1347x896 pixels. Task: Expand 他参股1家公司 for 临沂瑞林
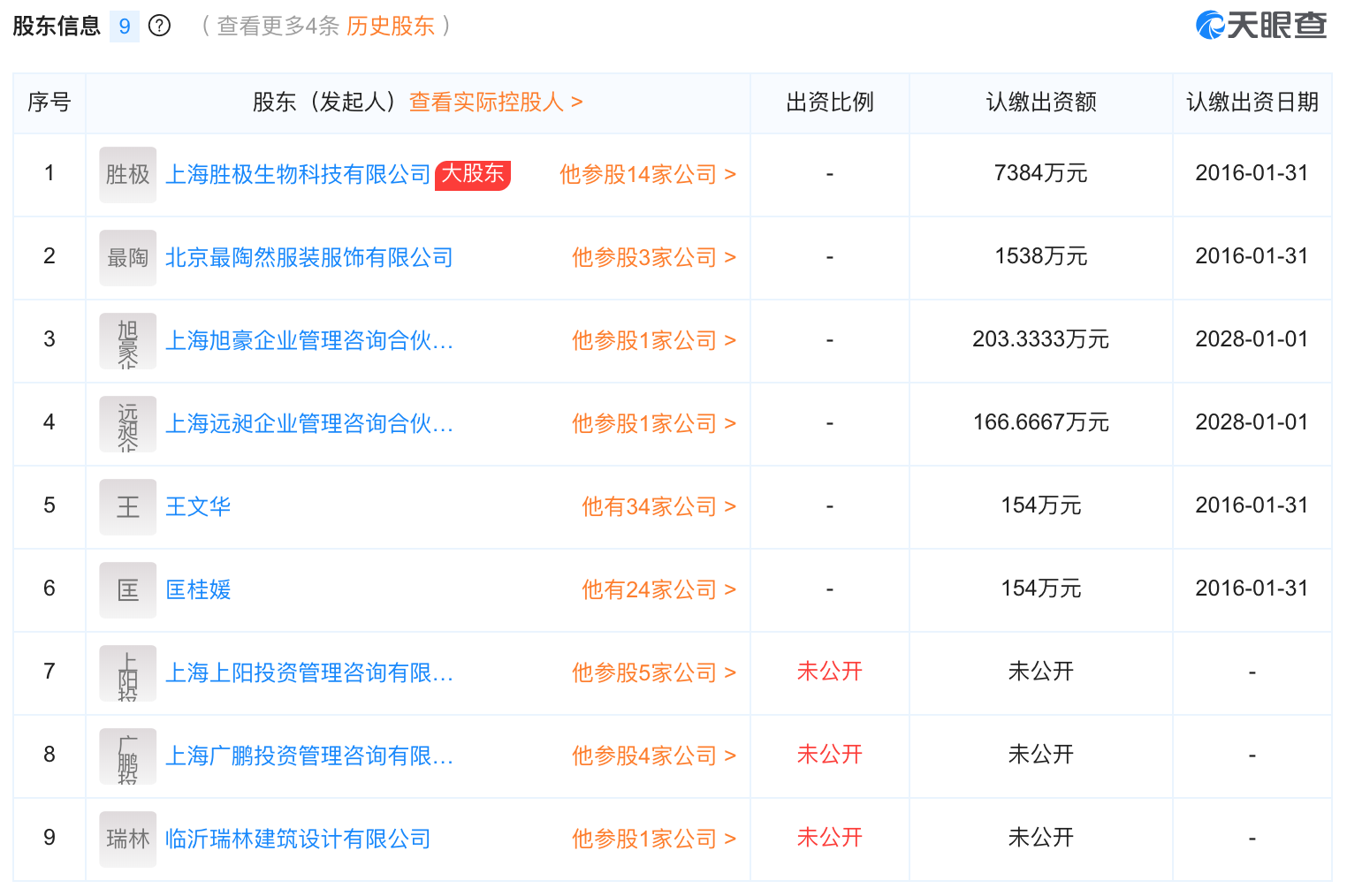(654, 839)
